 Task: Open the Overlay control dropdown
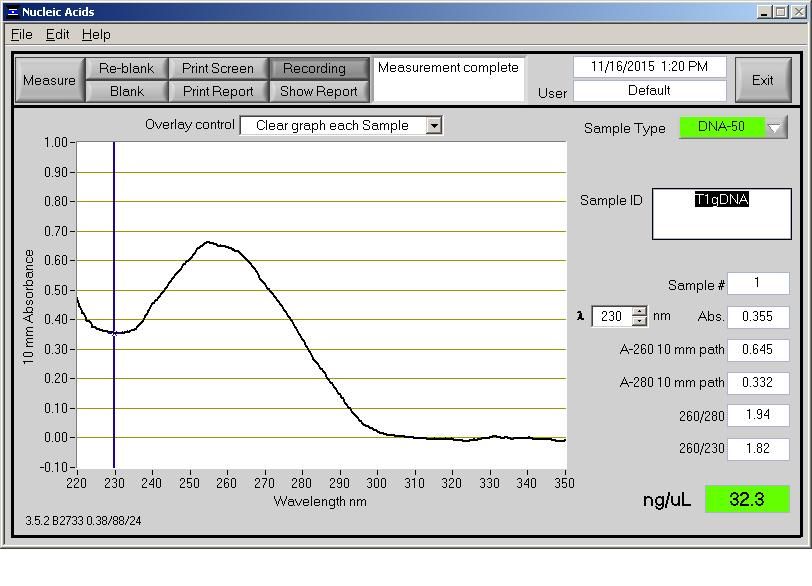coord(341,125)
